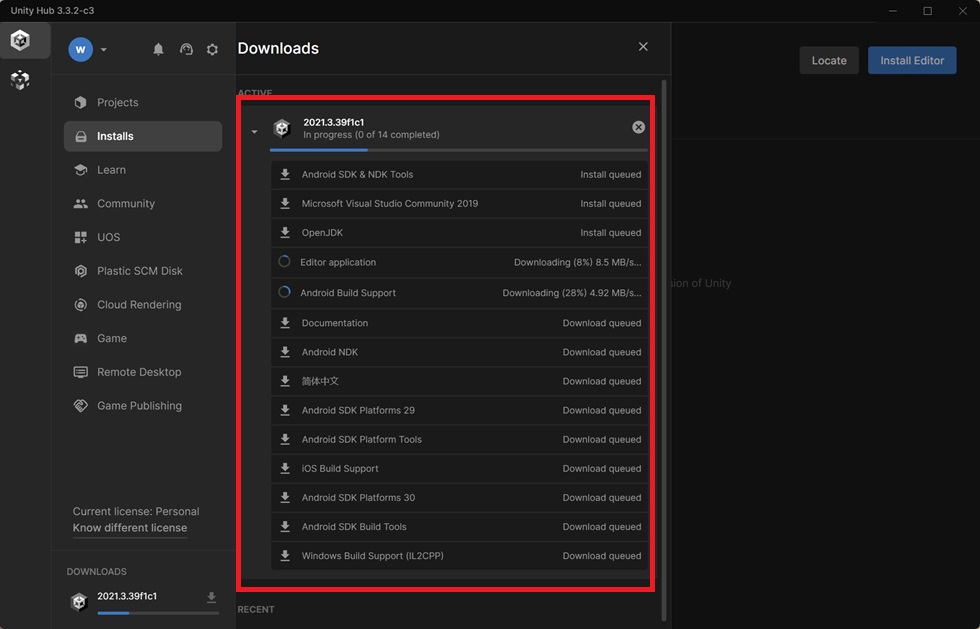Click the Unity Hub logo in left rail
The width and height of the screenshot is (980, 629).
[x=20, y=40]
